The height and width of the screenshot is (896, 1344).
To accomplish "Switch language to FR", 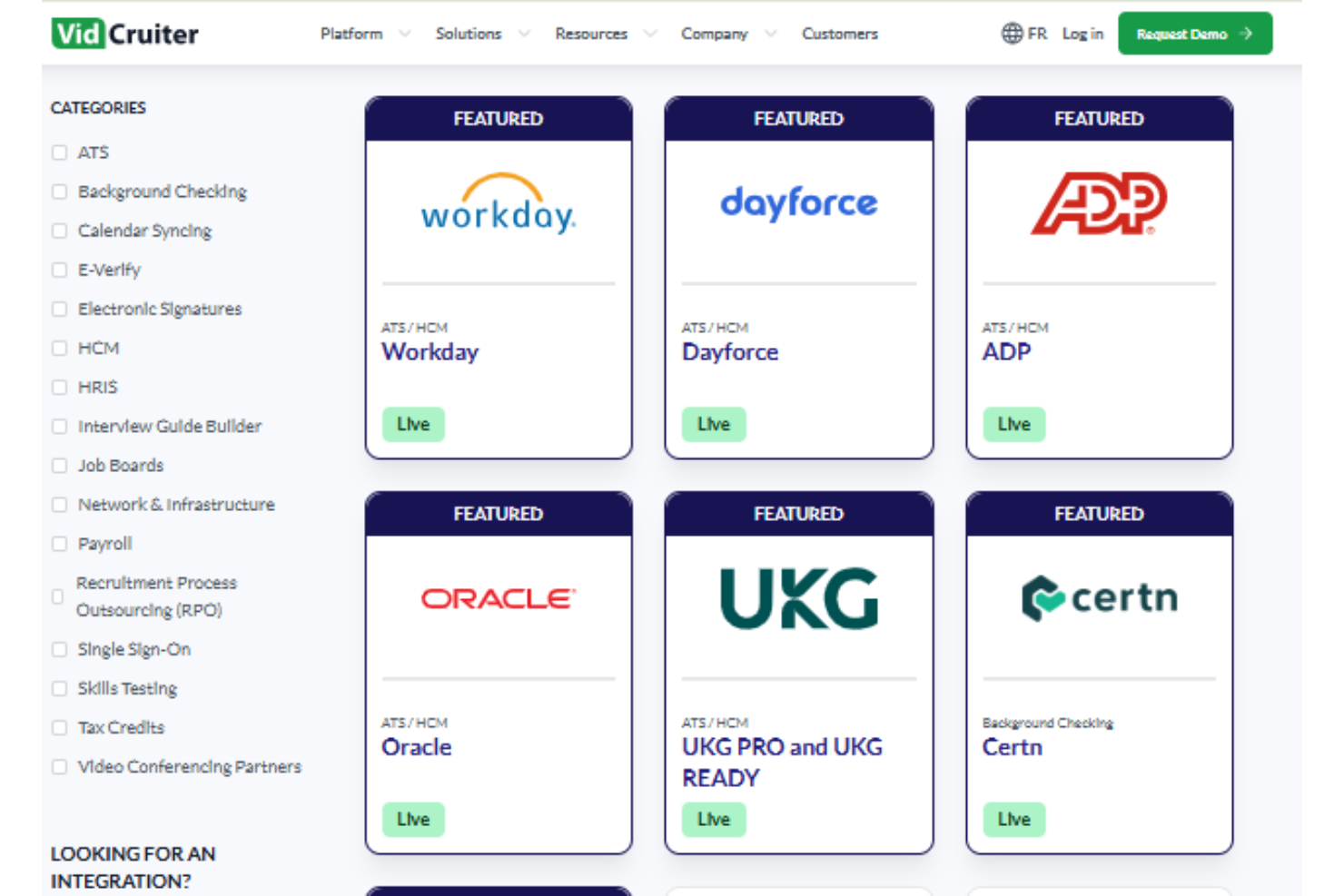I will 1037,34.
